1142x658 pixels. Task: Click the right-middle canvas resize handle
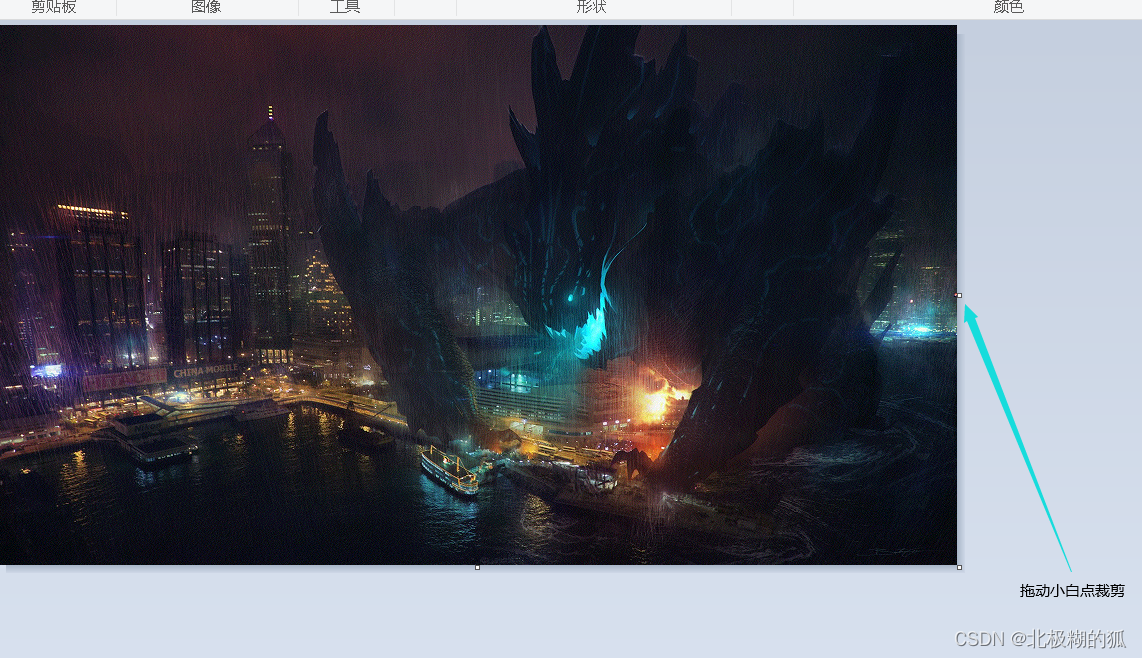coord(958,295)
